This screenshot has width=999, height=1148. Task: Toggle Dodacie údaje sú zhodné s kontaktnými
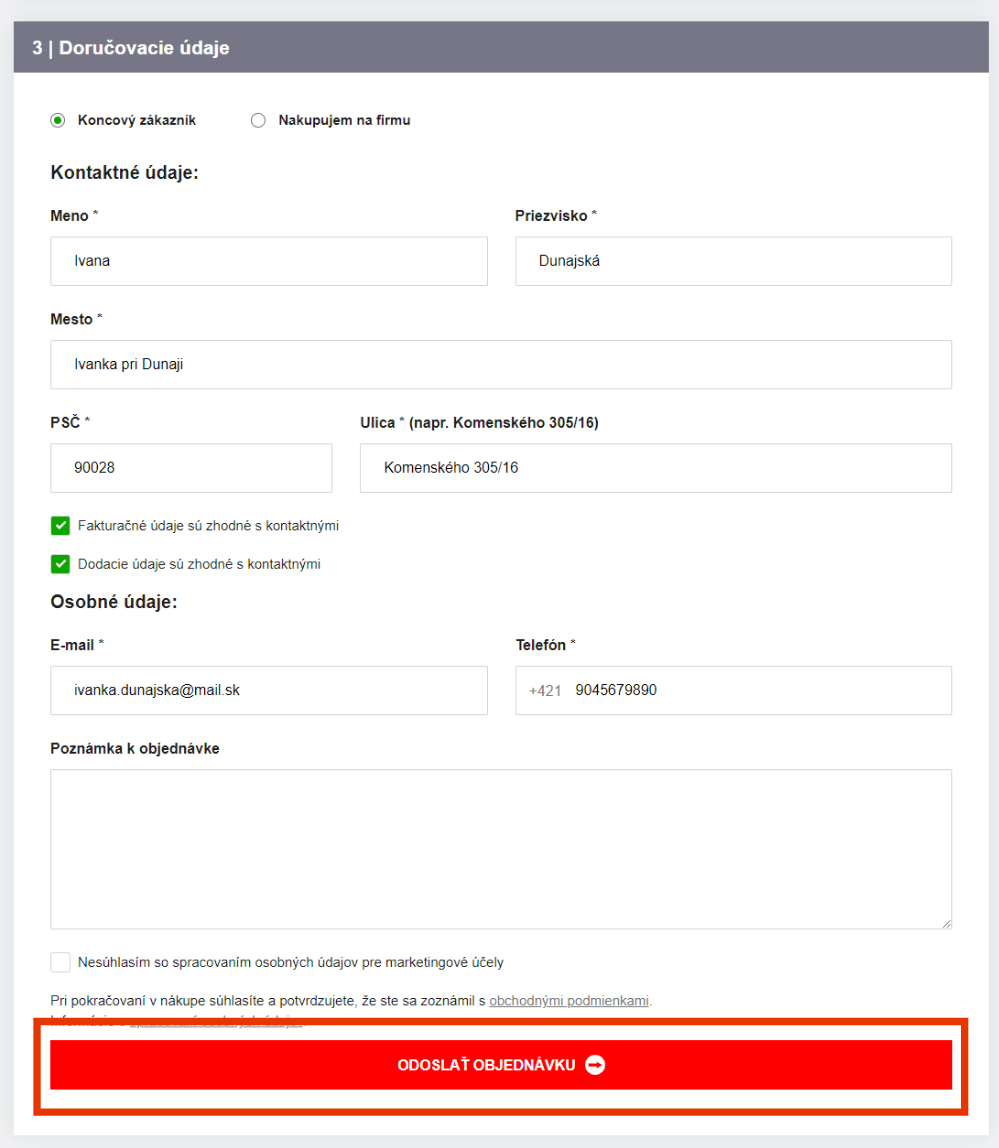[61, 564]
